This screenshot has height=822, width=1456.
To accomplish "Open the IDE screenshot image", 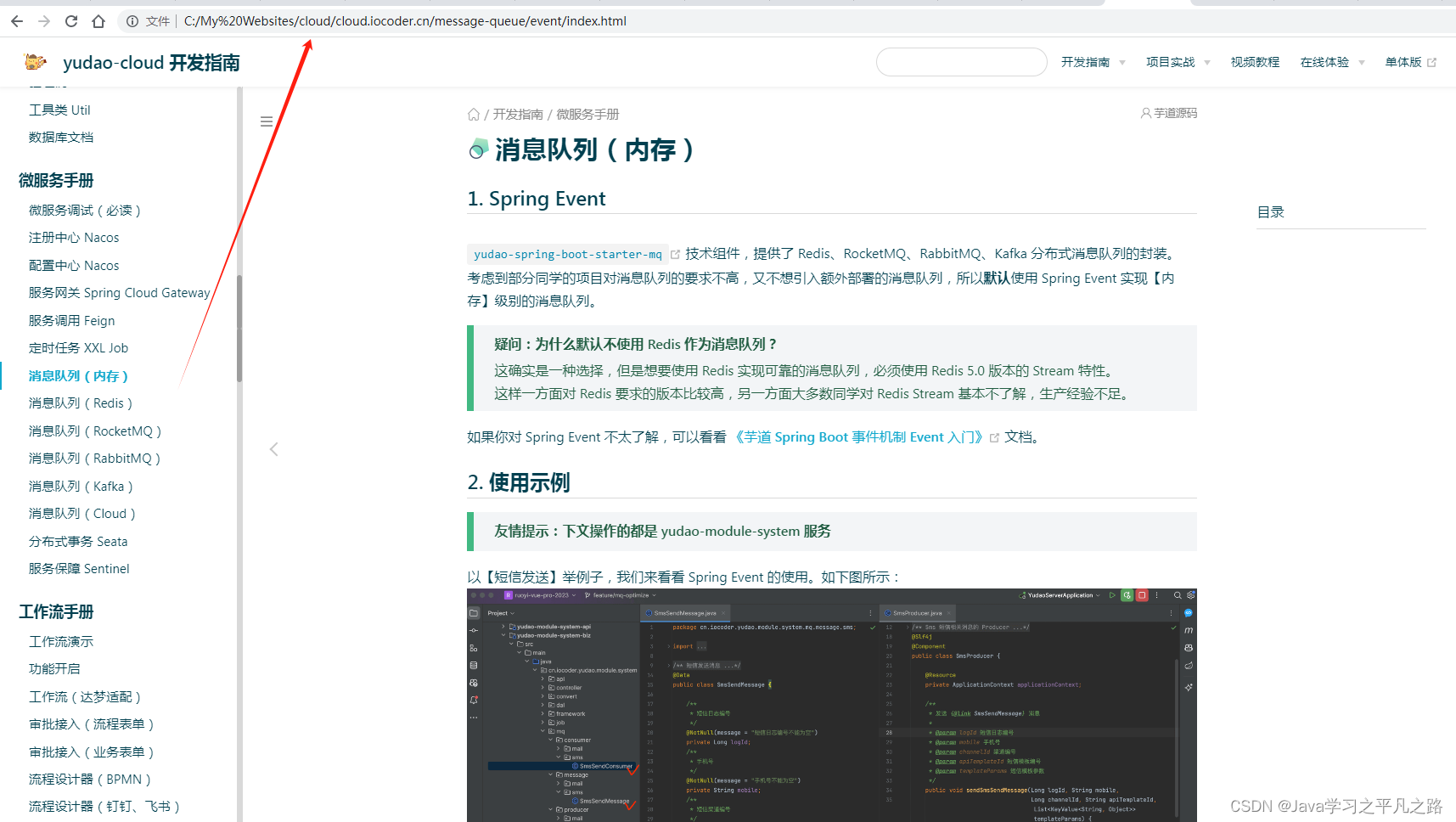I will (x=832, y=705).
